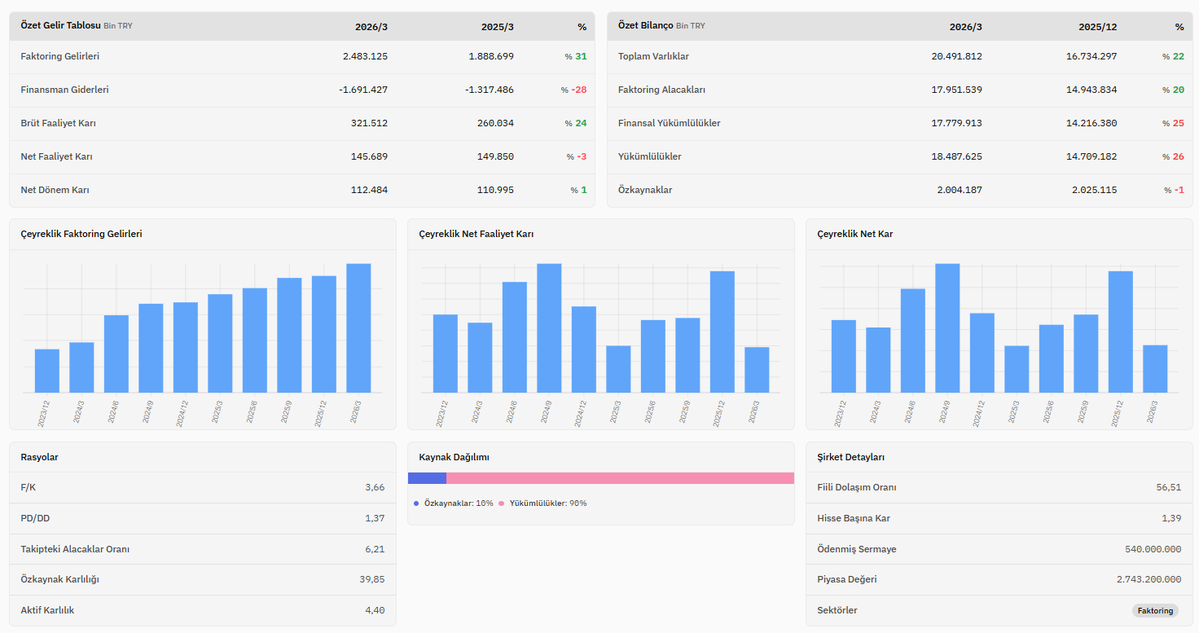Viewport: 1199px width, 633px height.
Task: Click 2023/12 bar in Çeyreklik Faktoring Gelirleri chart
Action: click(47, 372)
